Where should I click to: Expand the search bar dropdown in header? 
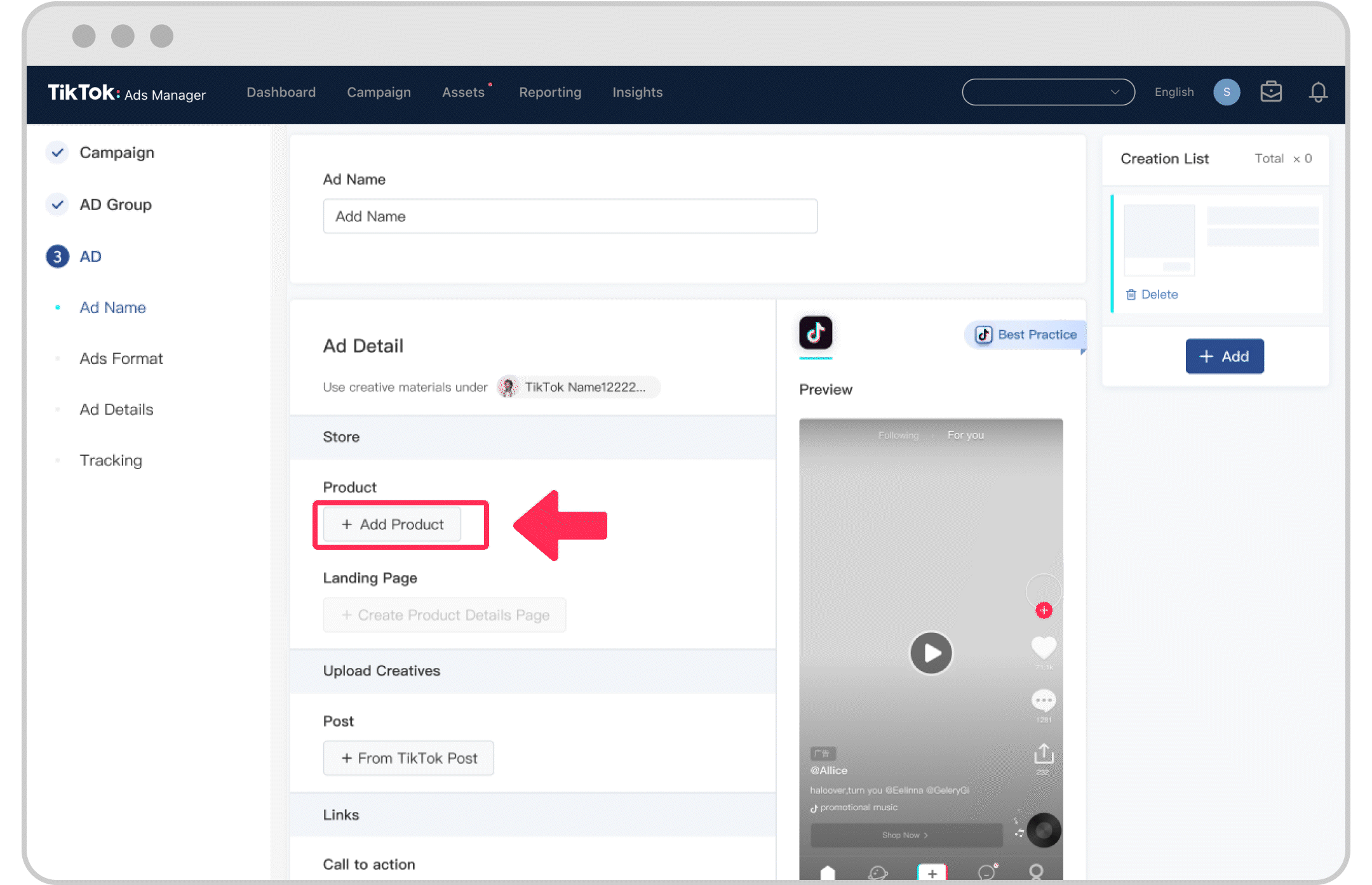[x=1116, y=92]
